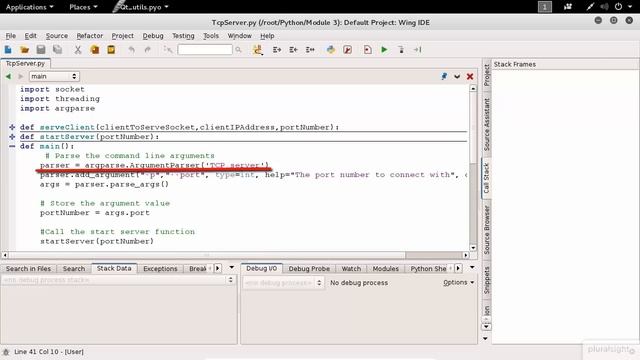Undo last edit with toolbar arrow
This screenshot has width=640, height=360.
tap(131, 50)
